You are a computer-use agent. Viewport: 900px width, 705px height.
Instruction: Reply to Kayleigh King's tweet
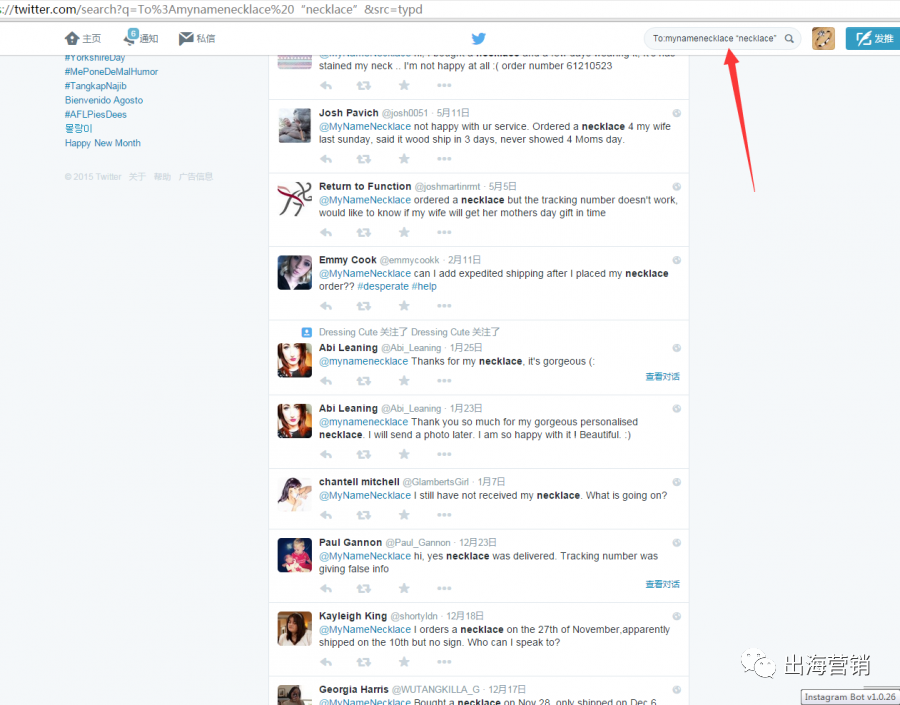[x=326, y=662]
